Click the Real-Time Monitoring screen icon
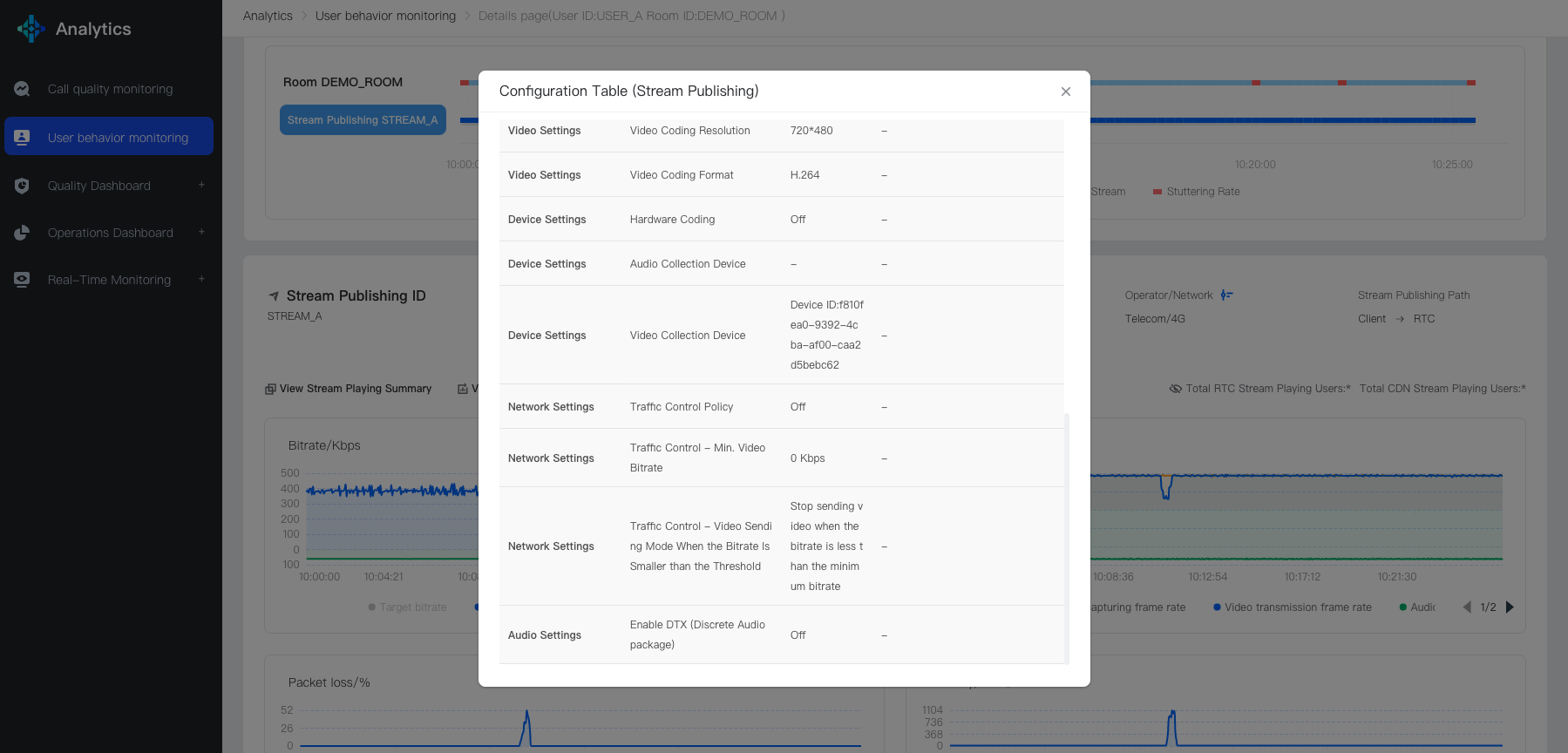The image size is (1568, 753). [x=22, y=280]
